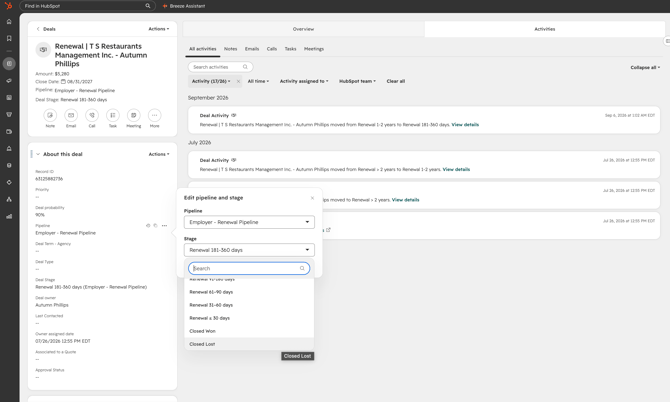670x402 pixels.
Task: Close the Edit pipeline and stage popup
Action: [312, 198]
